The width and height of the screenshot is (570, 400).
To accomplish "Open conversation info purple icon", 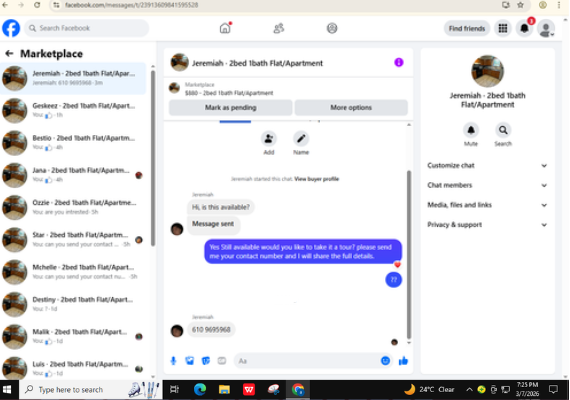I will (399, 63).
